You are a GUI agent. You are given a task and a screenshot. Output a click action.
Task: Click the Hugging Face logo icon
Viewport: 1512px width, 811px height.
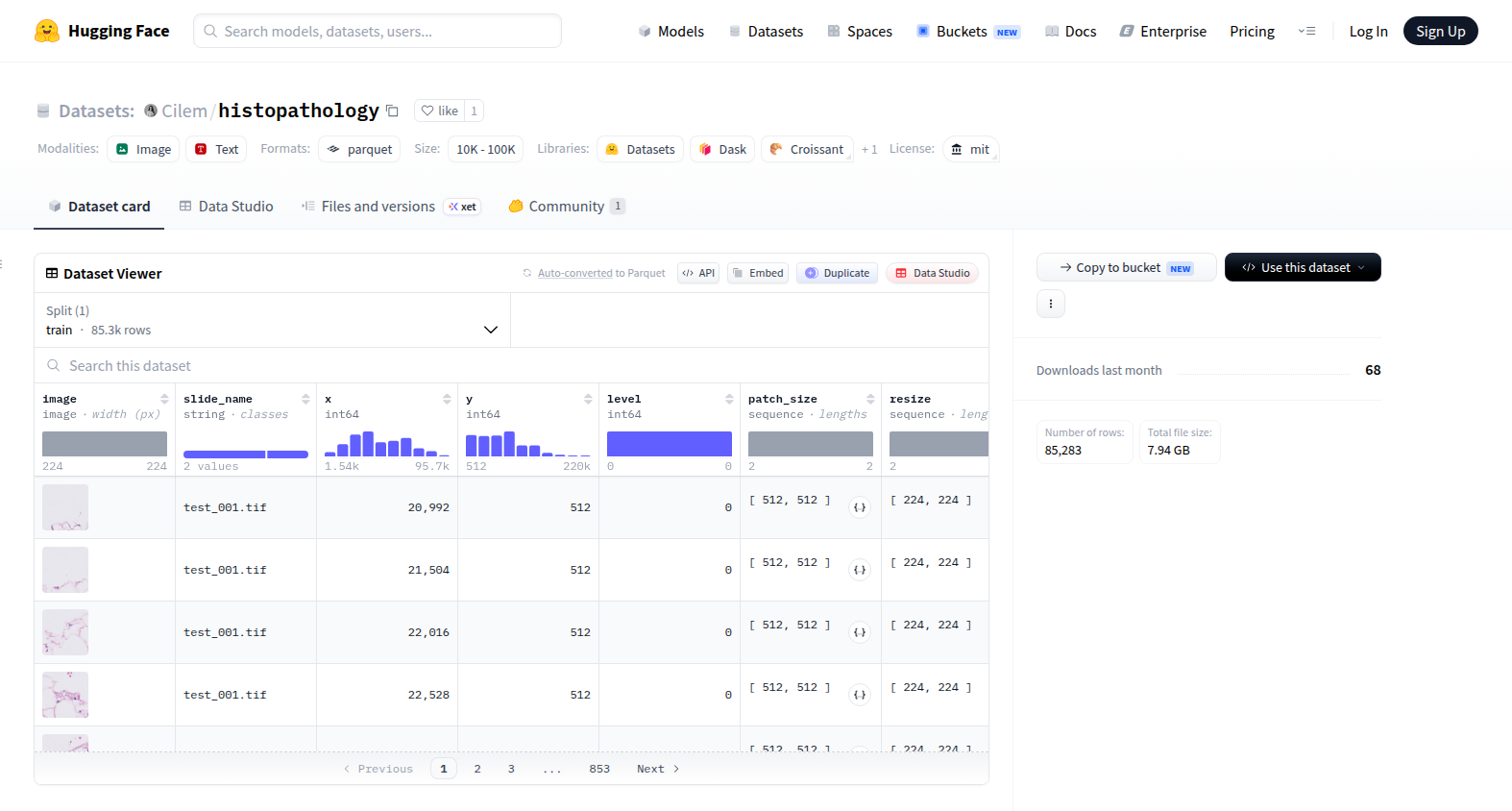[46, 31]
